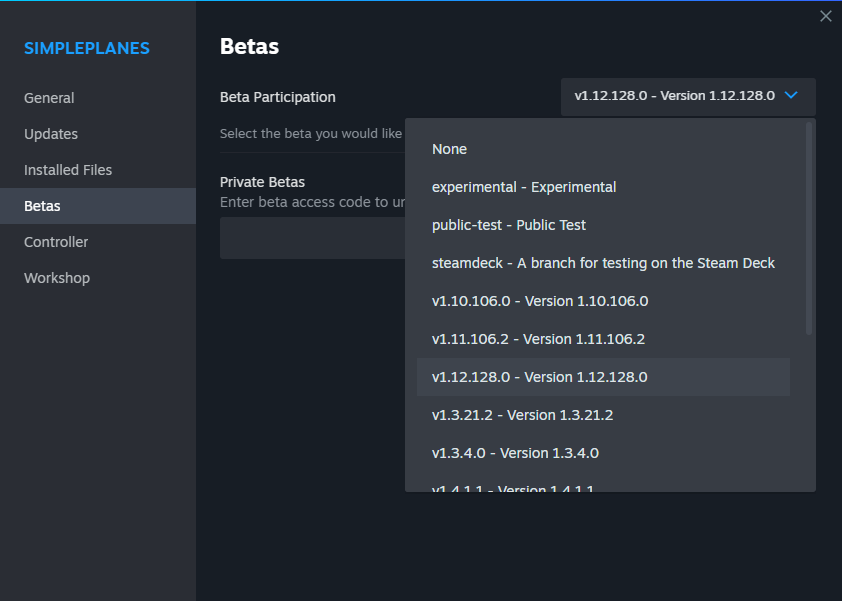Click the Beta Participation label

(278, 97)
